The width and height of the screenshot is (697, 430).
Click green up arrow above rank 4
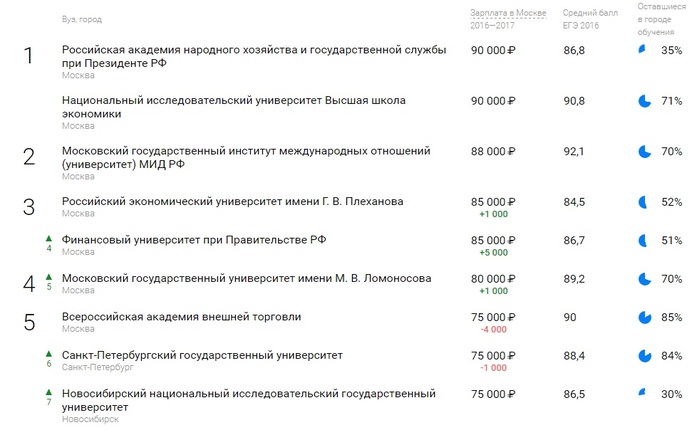(47, 237)
